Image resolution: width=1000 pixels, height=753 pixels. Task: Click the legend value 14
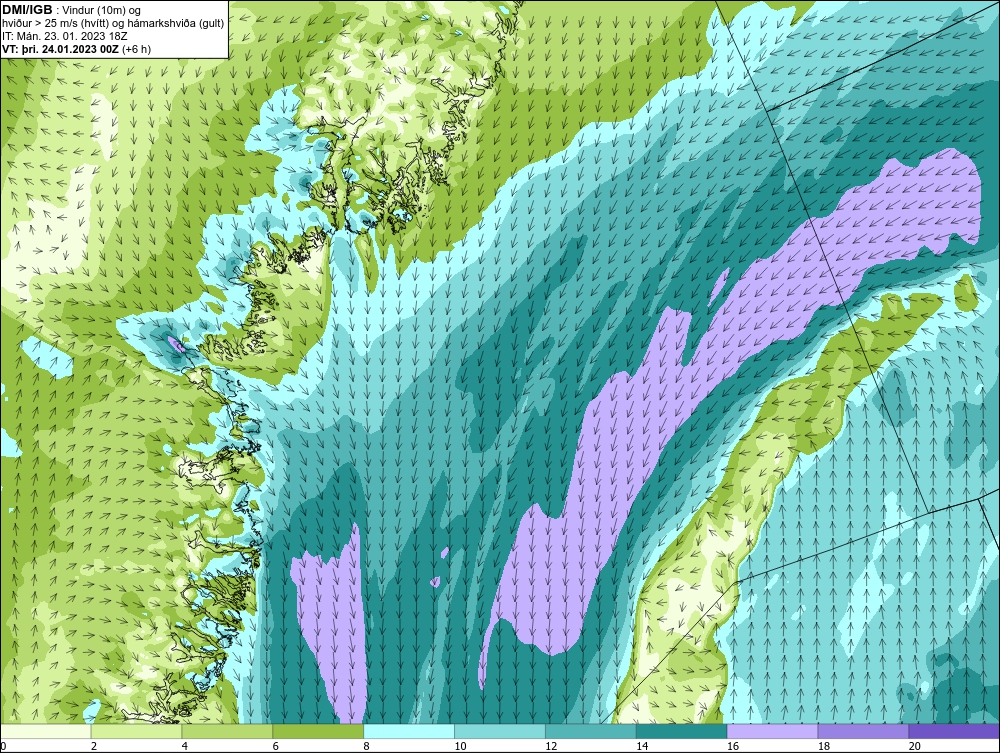(x=642, y=746)
